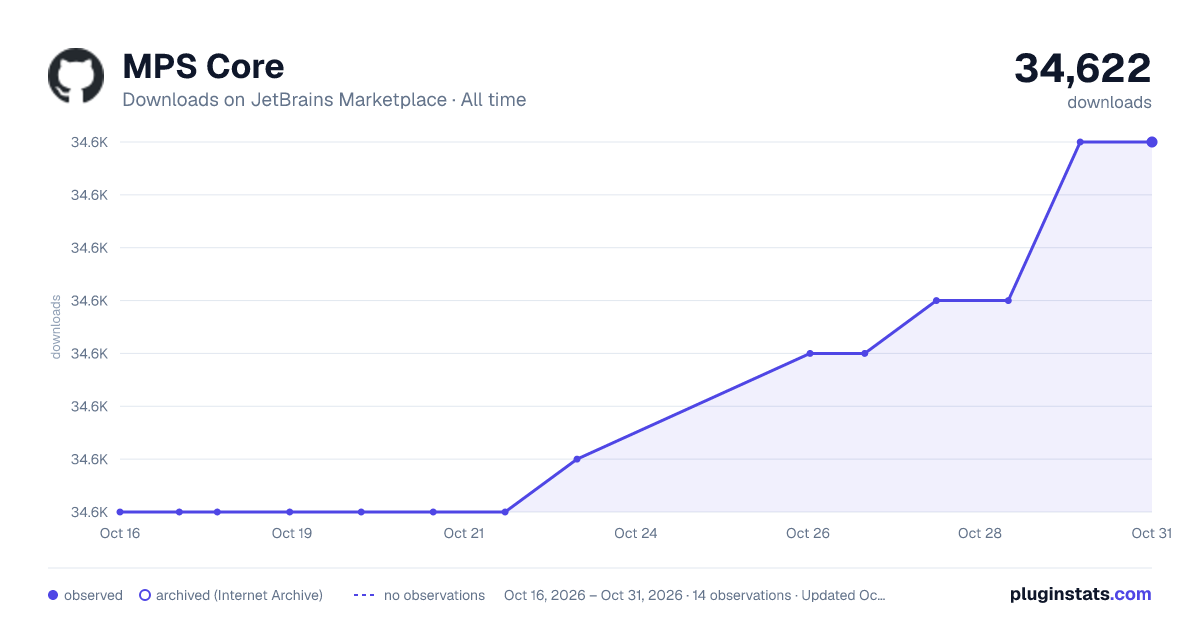Click the 'Oct 21' x-axis label
The image size is (1200, 630).
click(464, 533)
